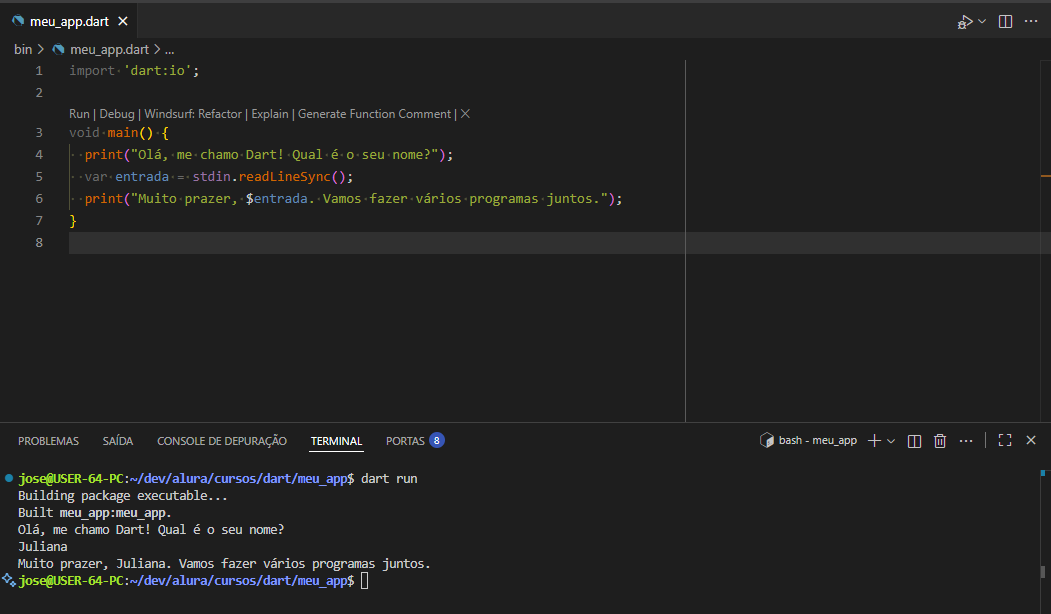This screenshot has width=1051, height=614.
Task: Expand the run options dropdown arrow
Action: tap(982, 21)
